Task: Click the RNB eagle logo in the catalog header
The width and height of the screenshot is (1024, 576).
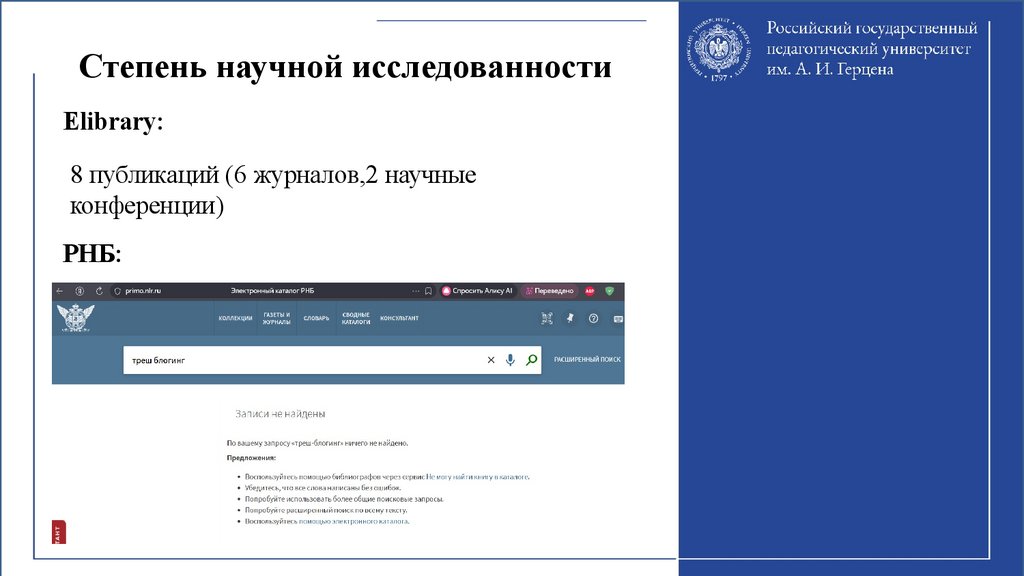Action: click(76, 318)
